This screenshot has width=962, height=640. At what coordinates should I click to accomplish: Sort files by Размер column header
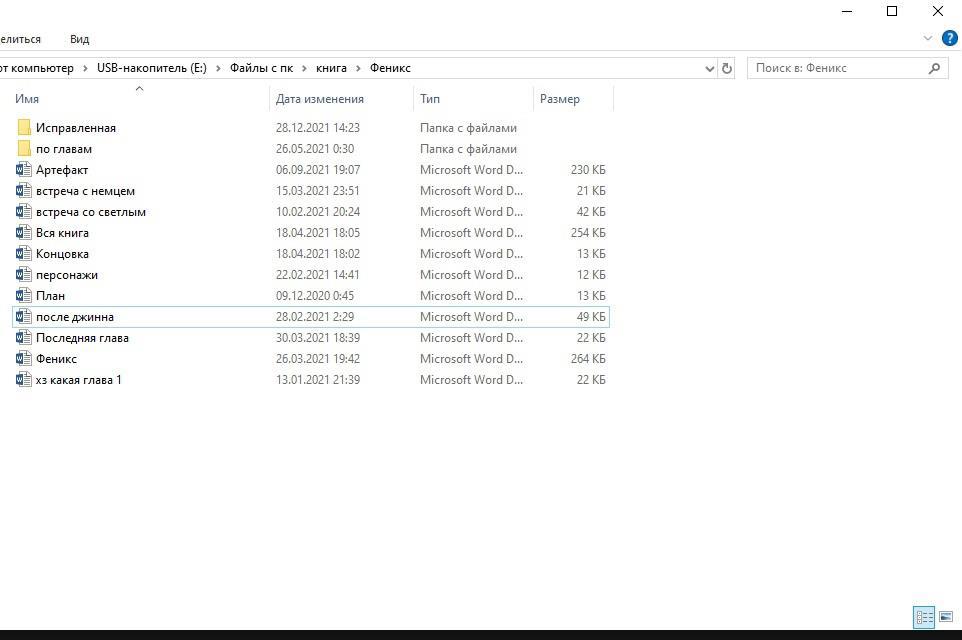pyautogui.click(x=560, y=99)
